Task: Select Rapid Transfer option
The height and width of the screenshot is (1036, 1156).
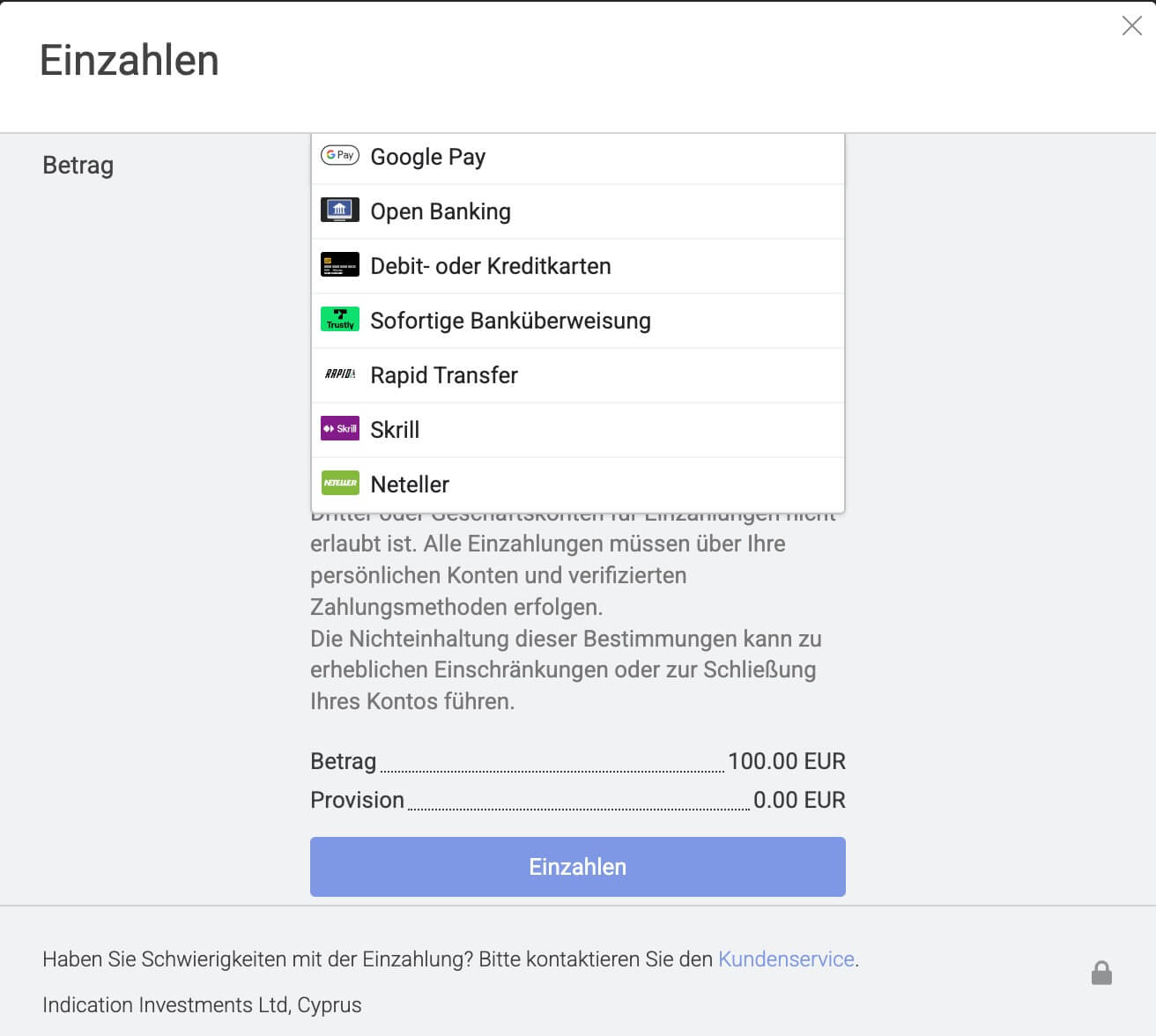Action: click(445, 375)
